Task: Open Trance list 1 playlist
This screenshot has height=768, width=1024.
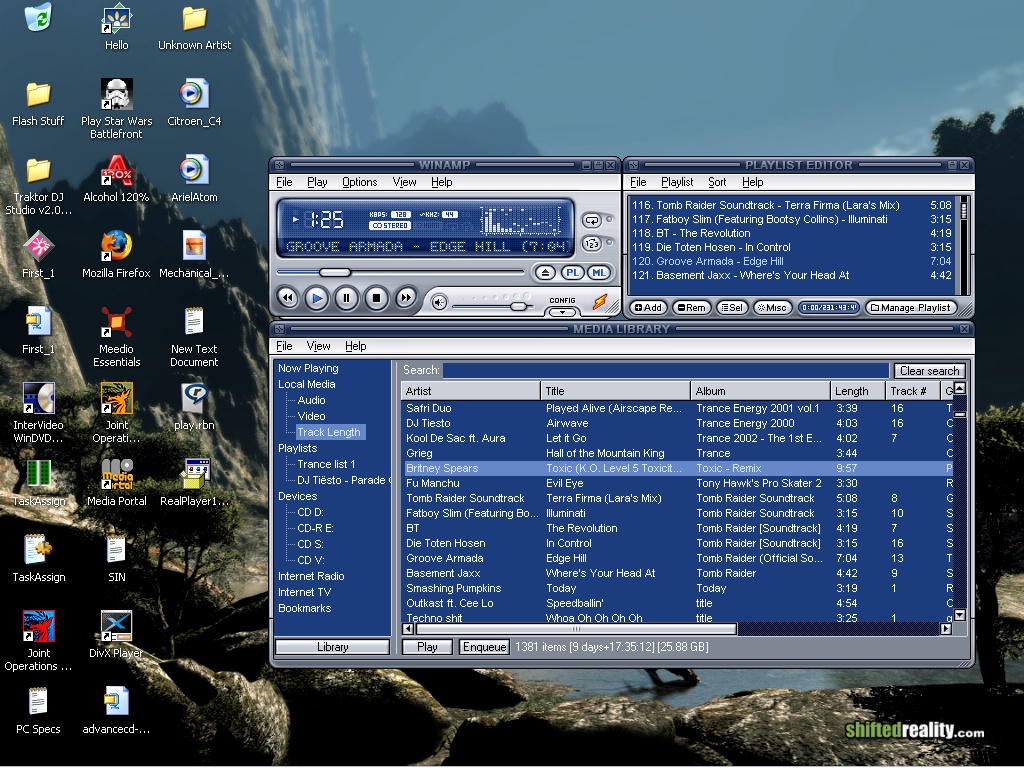Action: [326, 464]
